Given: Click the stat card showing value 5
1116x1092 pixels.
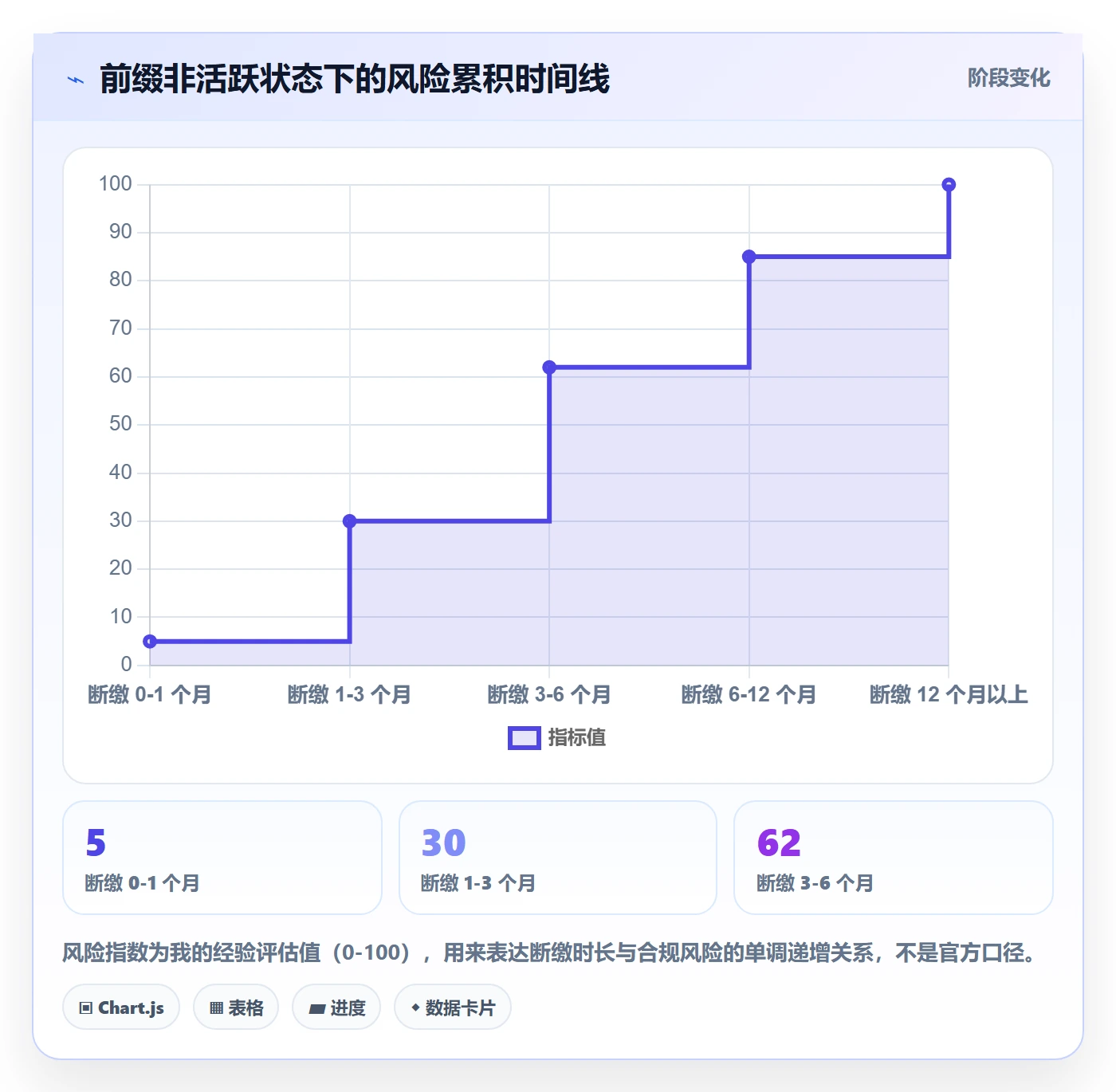Looking at the screenshot, I should pyautogui.click(x=222, y=858).
